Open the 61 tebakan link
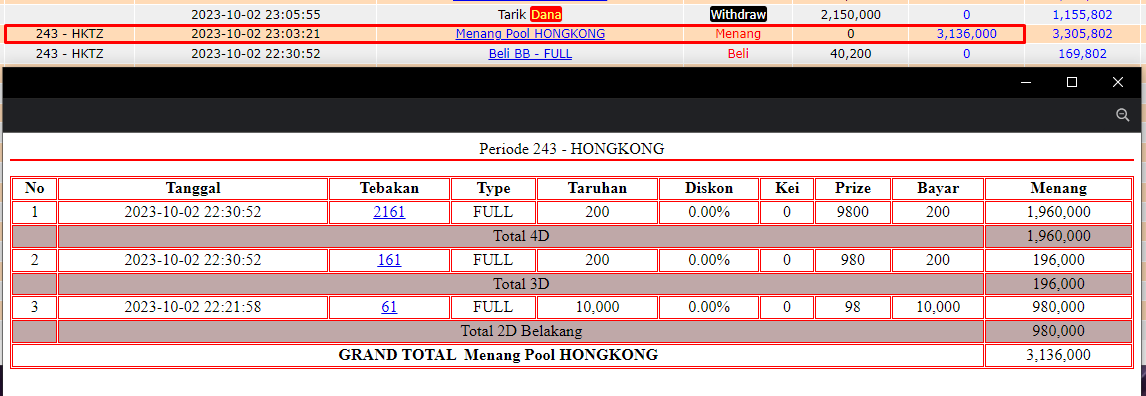 389,307
